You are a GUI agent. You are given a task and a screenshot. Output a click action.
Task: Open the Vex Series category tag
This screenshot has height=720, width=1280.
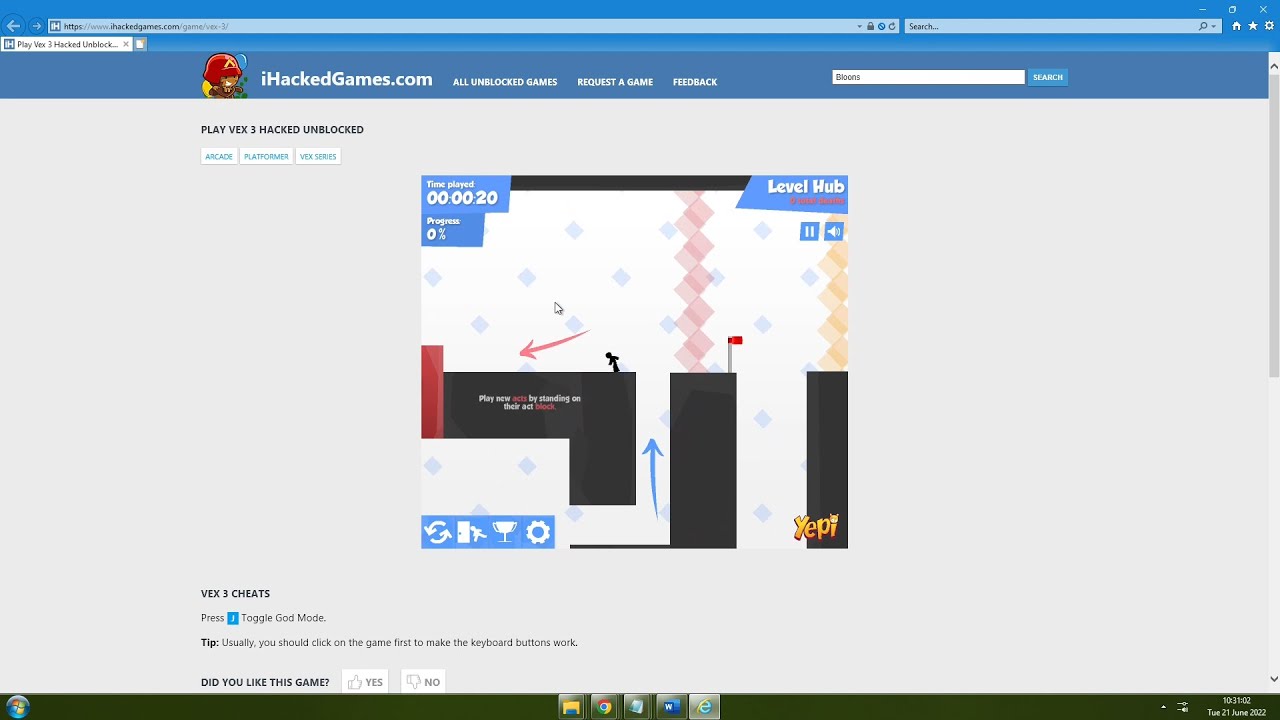point(318,156)
